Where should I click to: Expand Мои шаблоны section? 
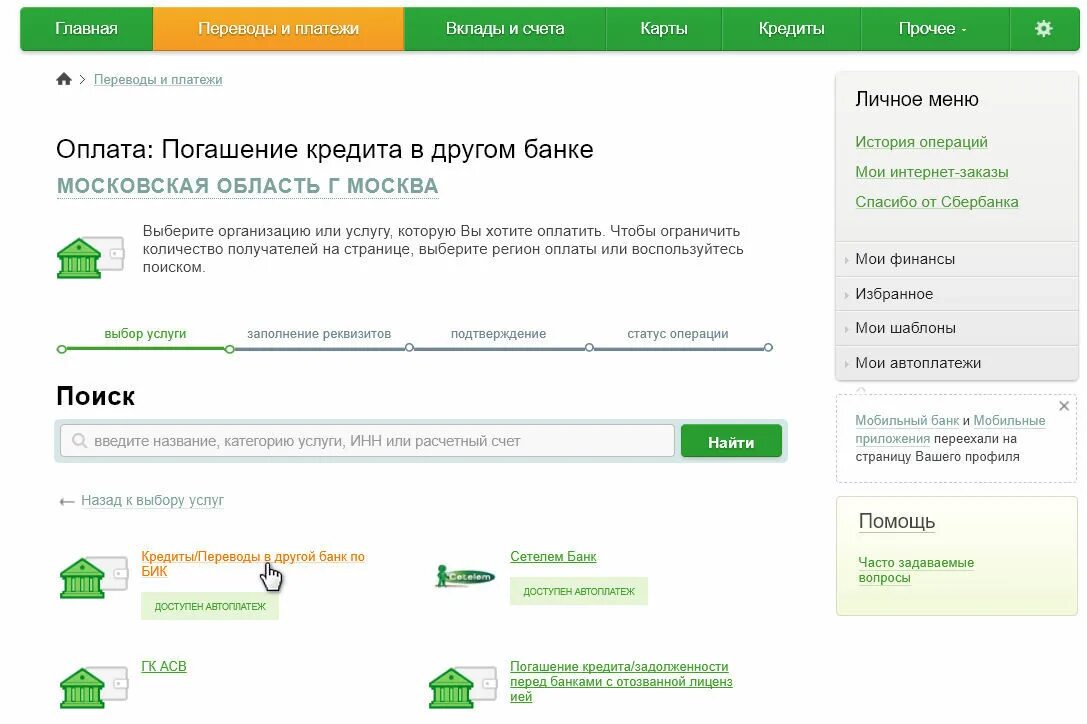coord(957,328)
